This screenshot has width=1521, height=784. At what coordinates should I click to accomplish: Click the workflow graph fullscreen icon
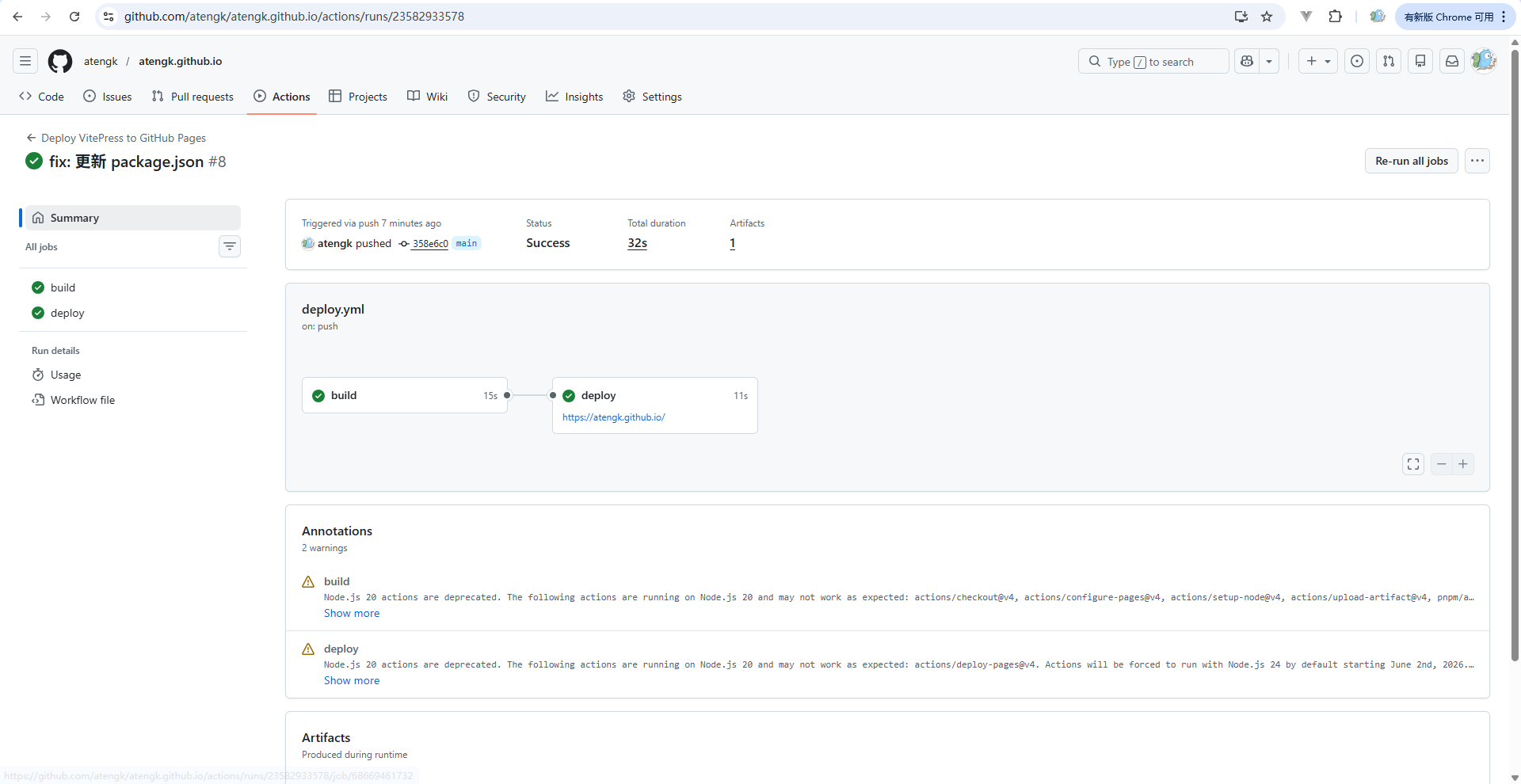1413,464
